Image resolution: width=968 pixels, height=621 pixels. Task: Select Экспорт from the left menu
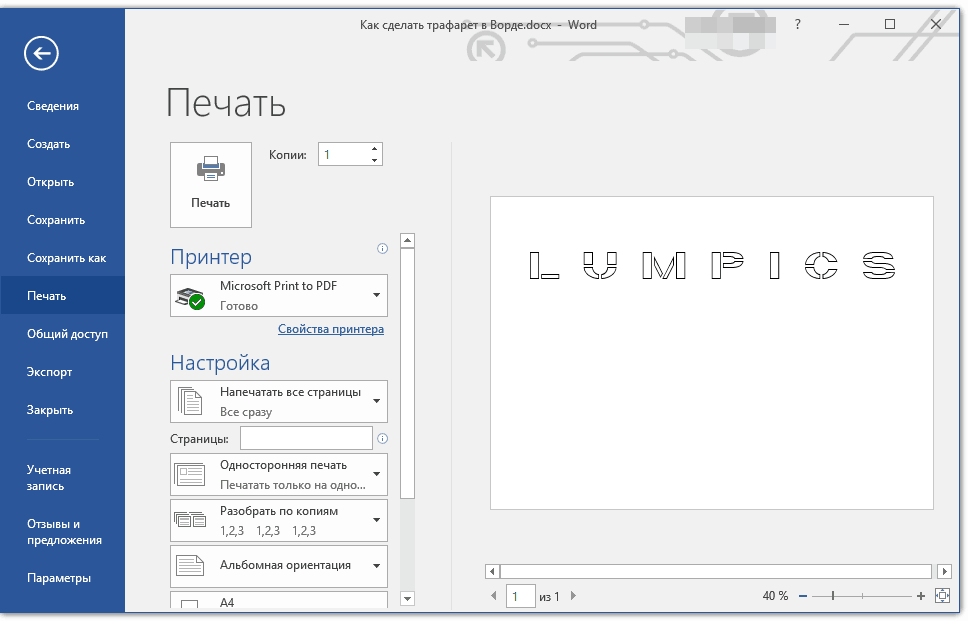(x=49, y=372)
